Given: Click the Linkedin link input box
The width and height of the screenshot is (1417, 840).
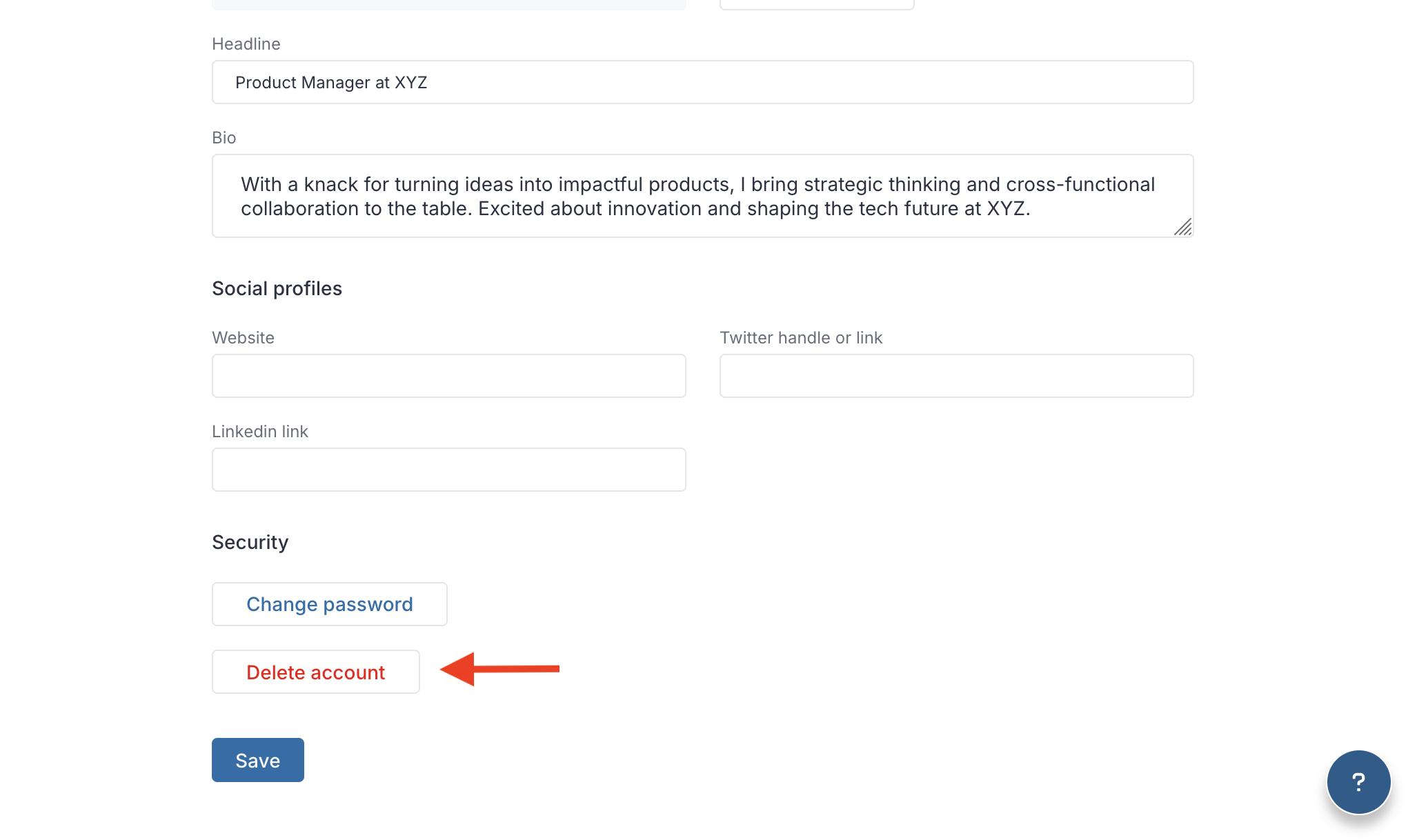Looking at the screenshot, I should click(449, 470).
